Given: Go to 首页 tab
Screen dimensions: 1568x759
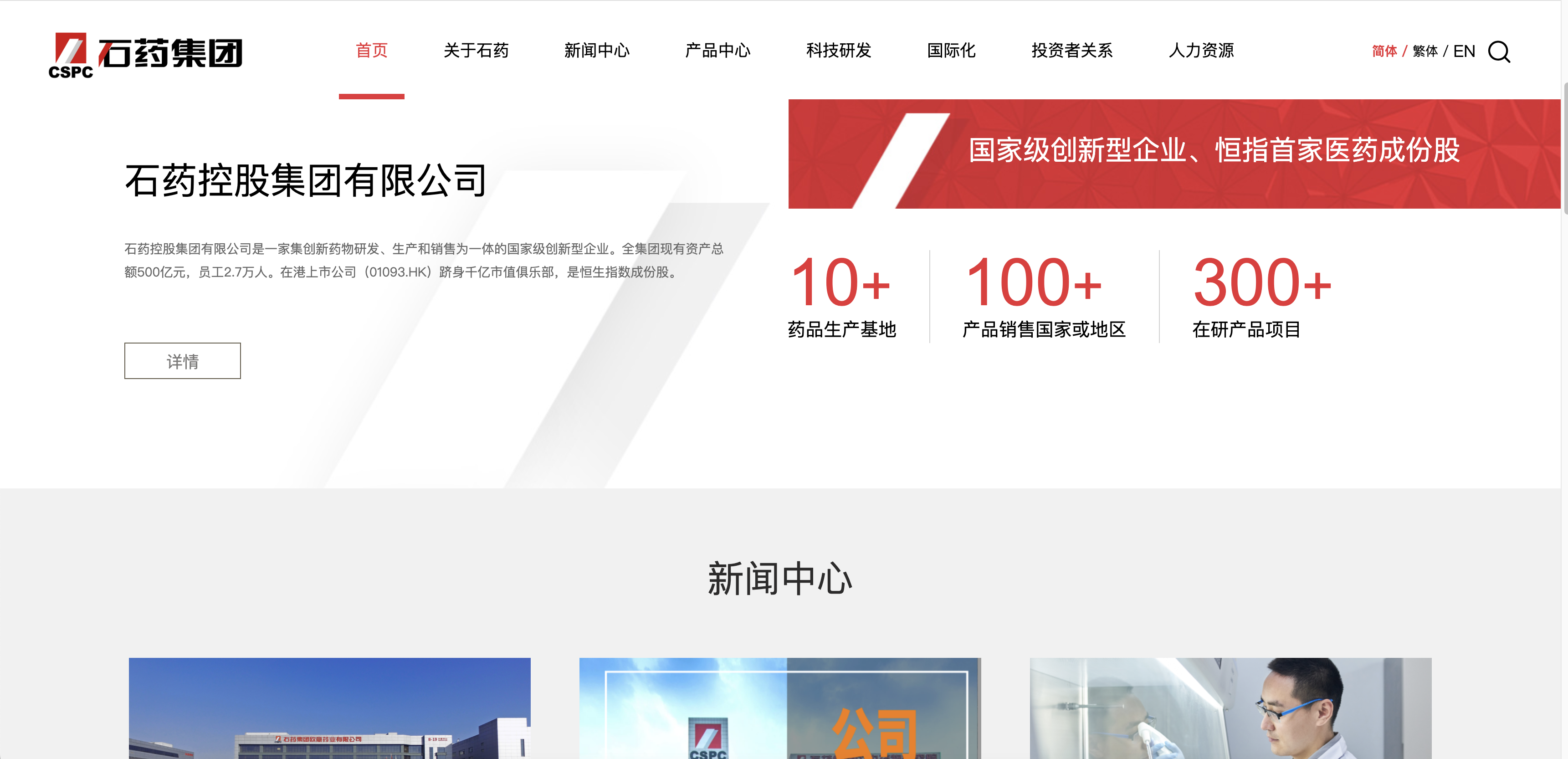Looking at the screenshot, I should point(371,51).
